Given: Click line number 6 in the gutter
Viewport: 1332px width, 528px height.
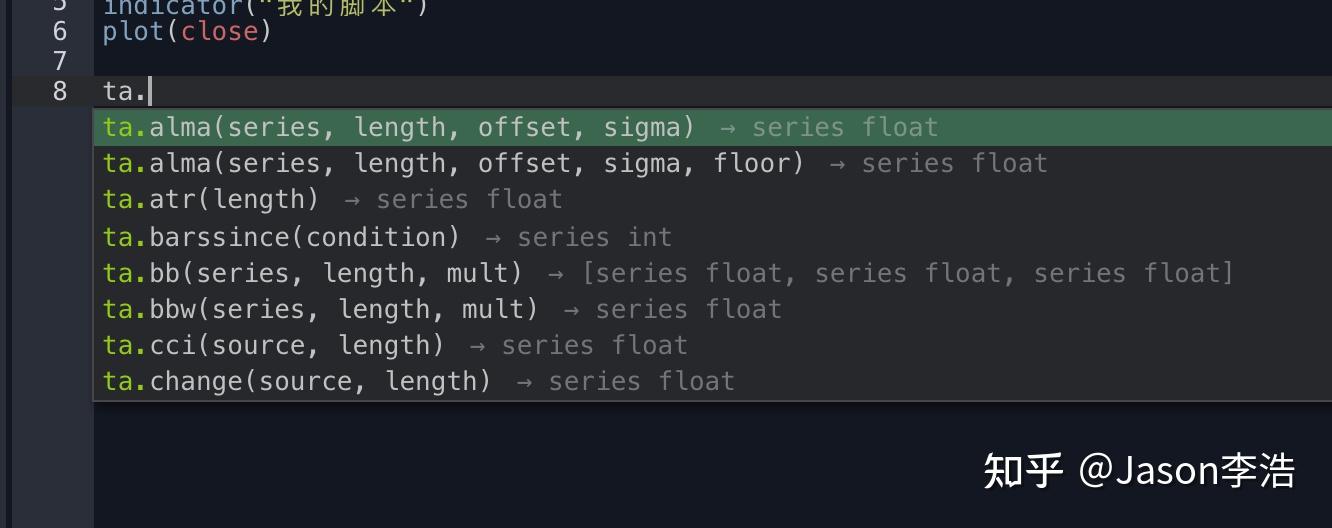Looking at the screenshot, I should pyautogui.click(x=60, y=32).
